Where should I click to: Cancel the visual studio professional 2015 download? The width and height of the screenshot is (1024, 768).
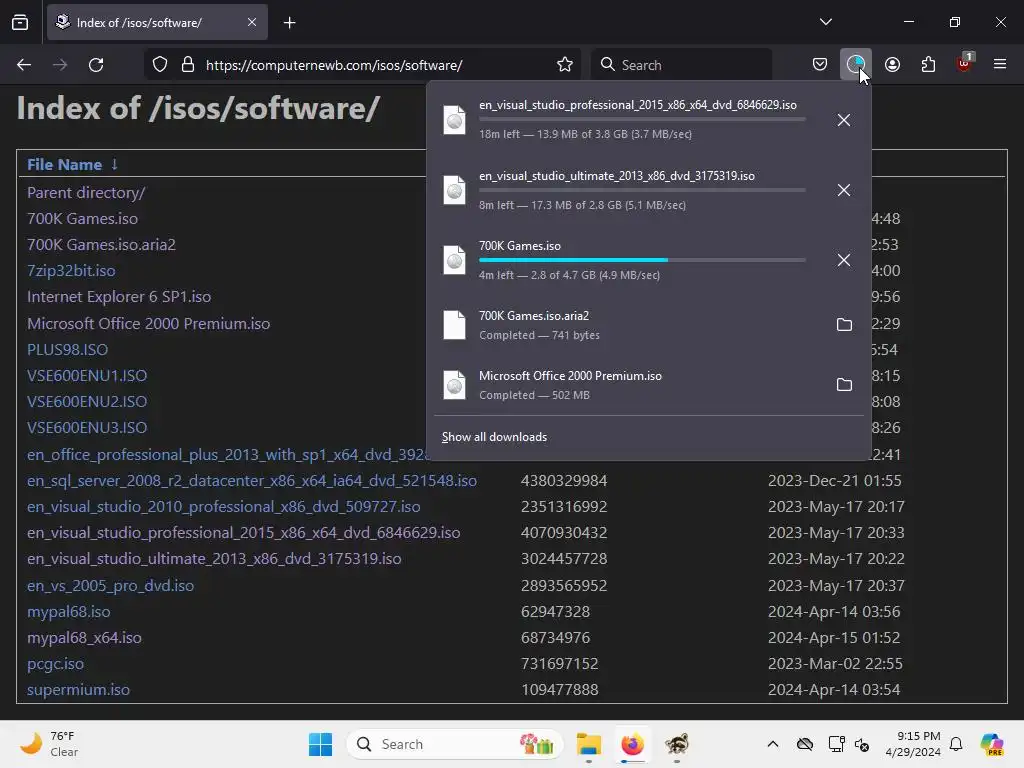click(x=844, y=120)
